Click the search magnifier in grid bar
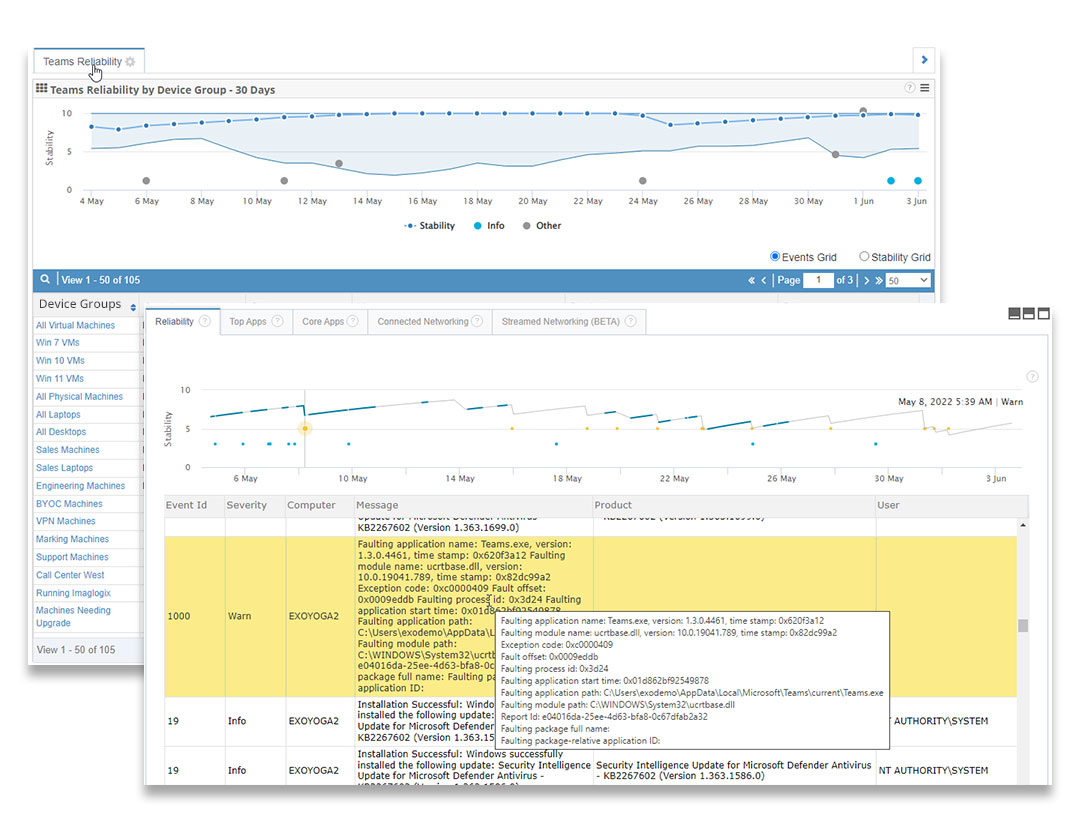1077x835 pixels. pos(45,279)
